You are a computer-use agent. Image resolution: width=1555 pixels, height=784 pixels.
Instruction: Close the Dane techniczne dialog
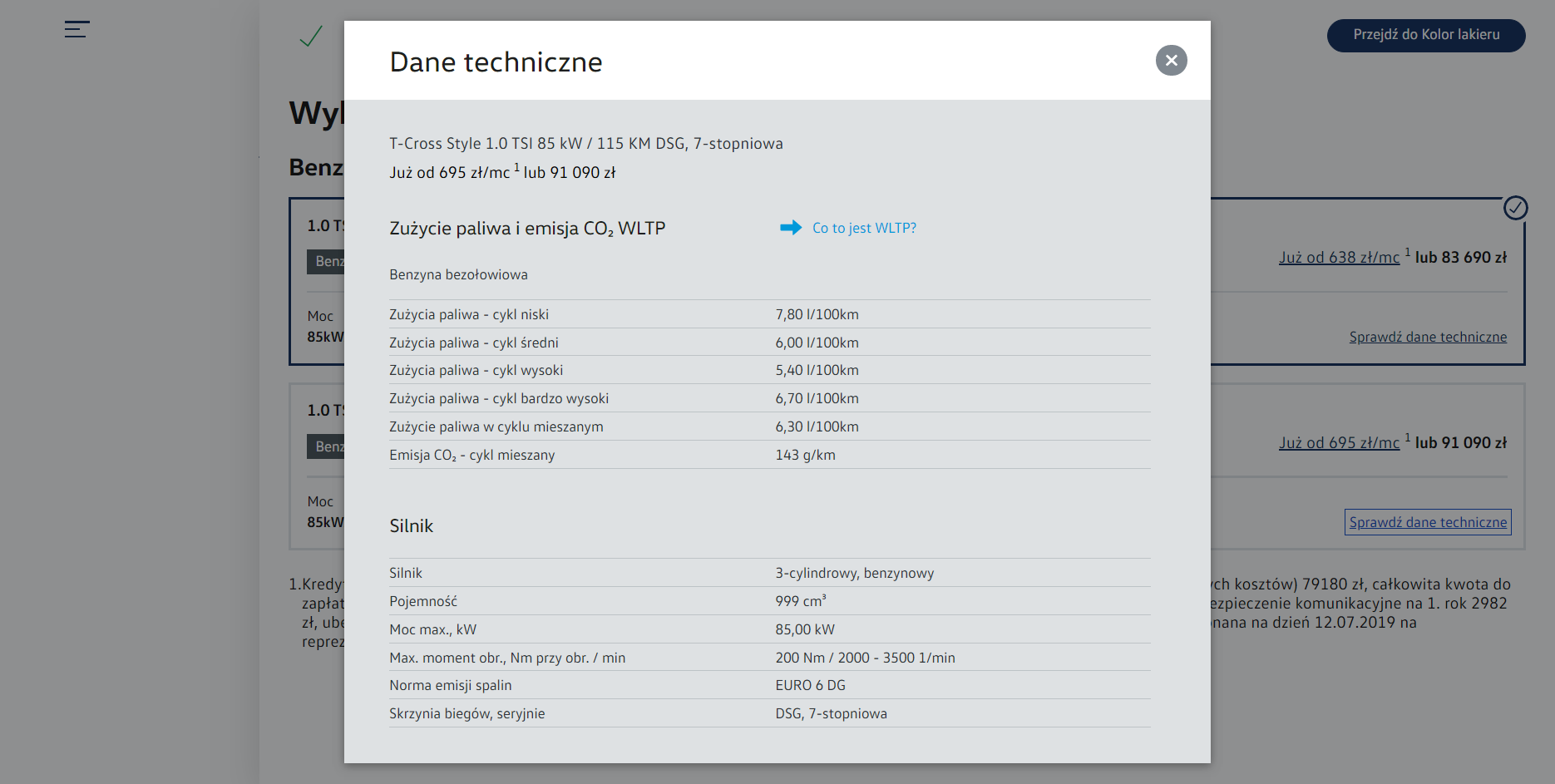click(x=1171, y=60)
